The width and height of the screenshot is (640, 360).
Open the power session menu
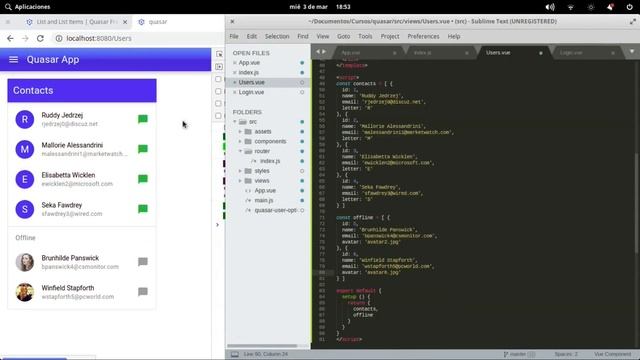click(630, 7)
